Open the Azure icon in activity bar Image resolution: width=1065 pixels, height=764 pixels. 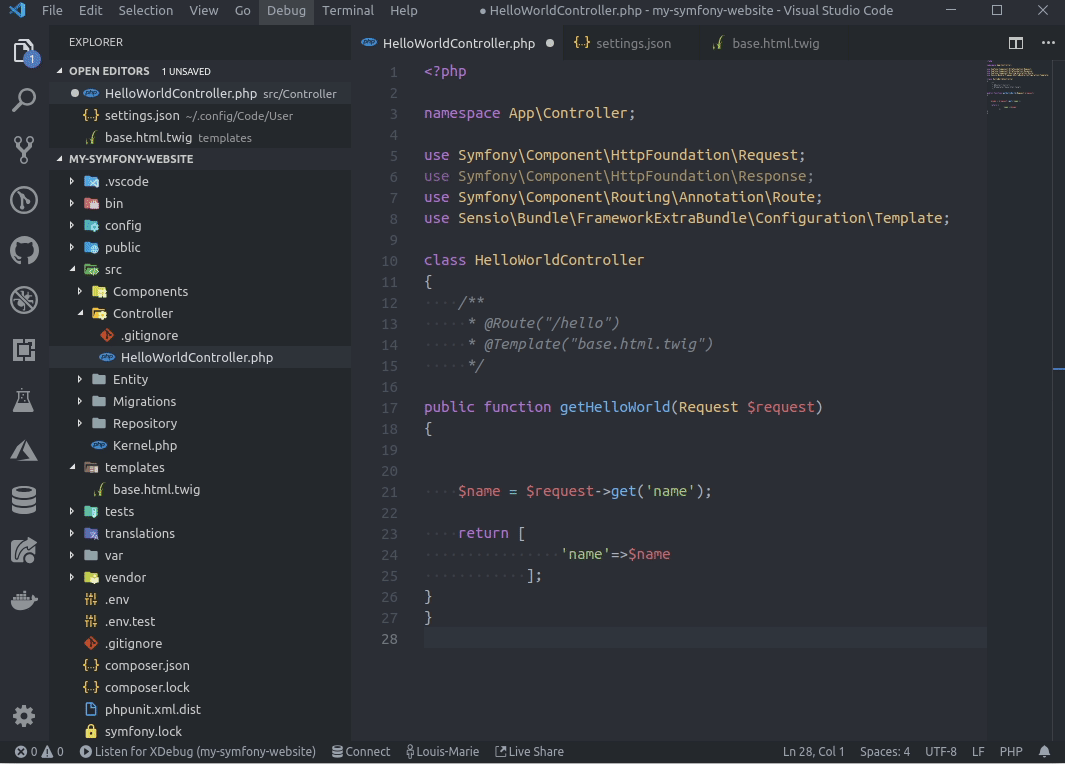pyautogui.click(x=24, y=450)
